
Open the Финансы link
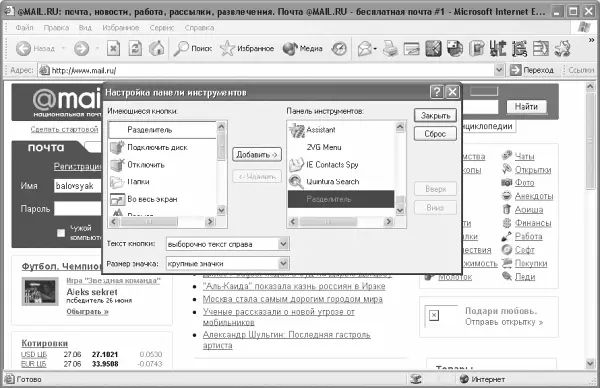(533, 223)
